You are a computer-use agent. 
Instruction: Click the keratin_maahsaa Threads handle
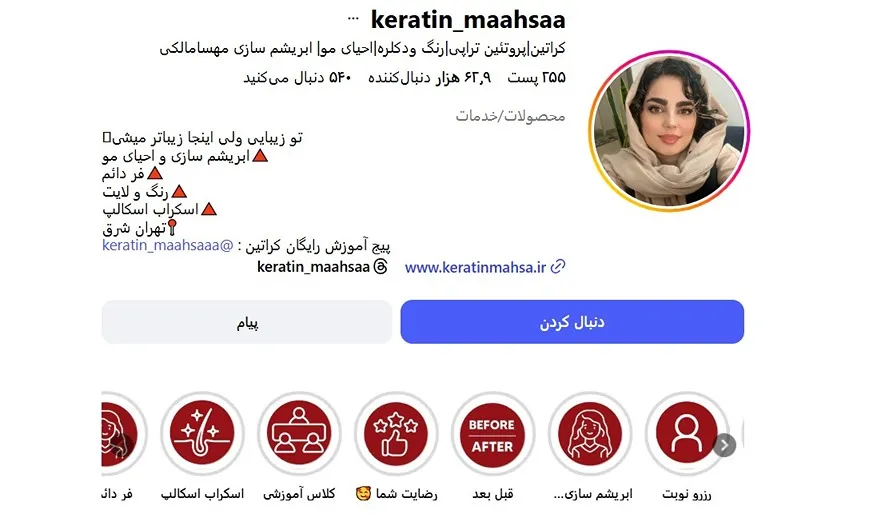[313, 267]
